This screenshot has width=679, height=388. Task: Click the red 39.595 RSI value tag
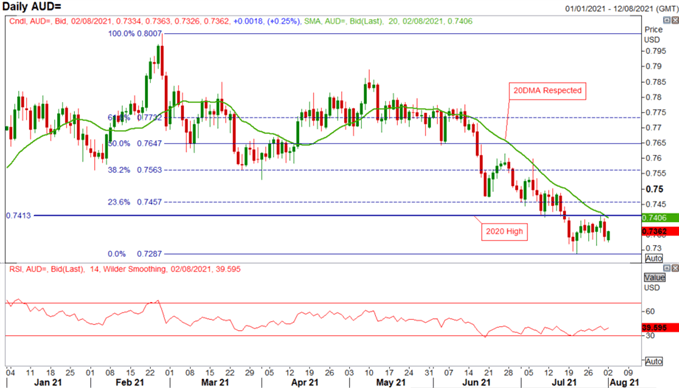[660, 328]
